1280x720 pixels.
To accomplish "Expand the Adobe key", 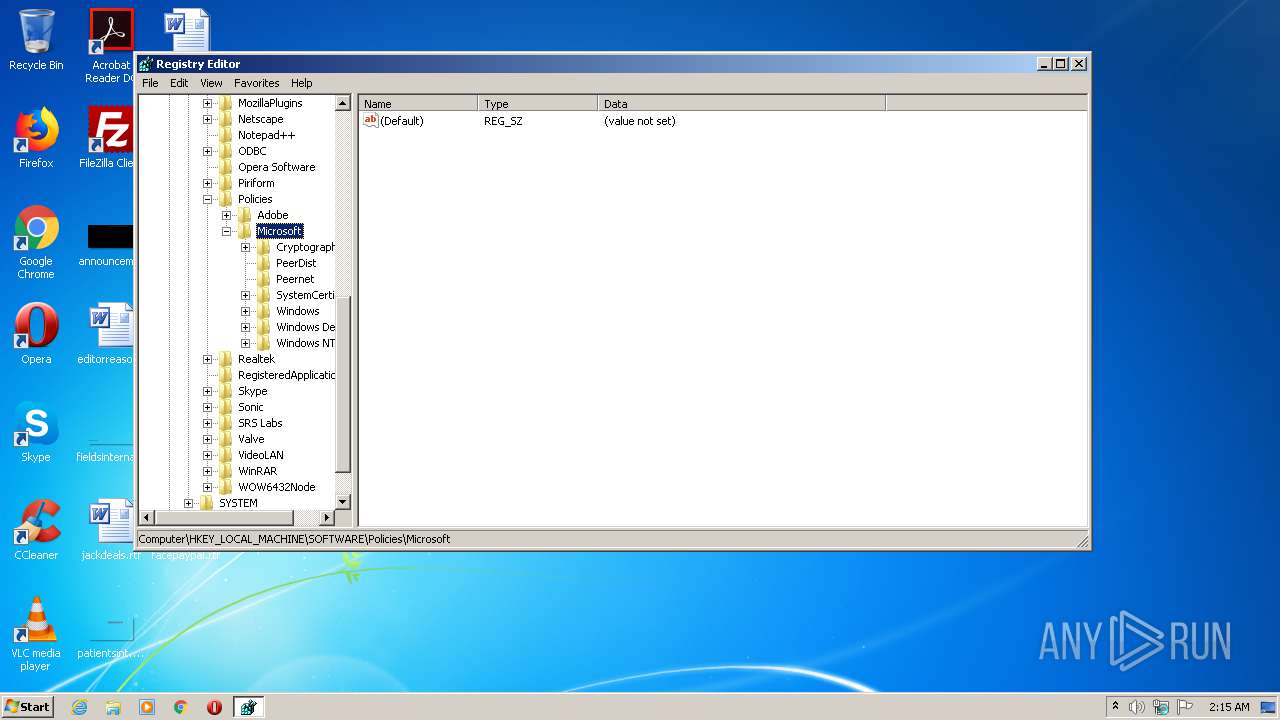I will point(227,215).
